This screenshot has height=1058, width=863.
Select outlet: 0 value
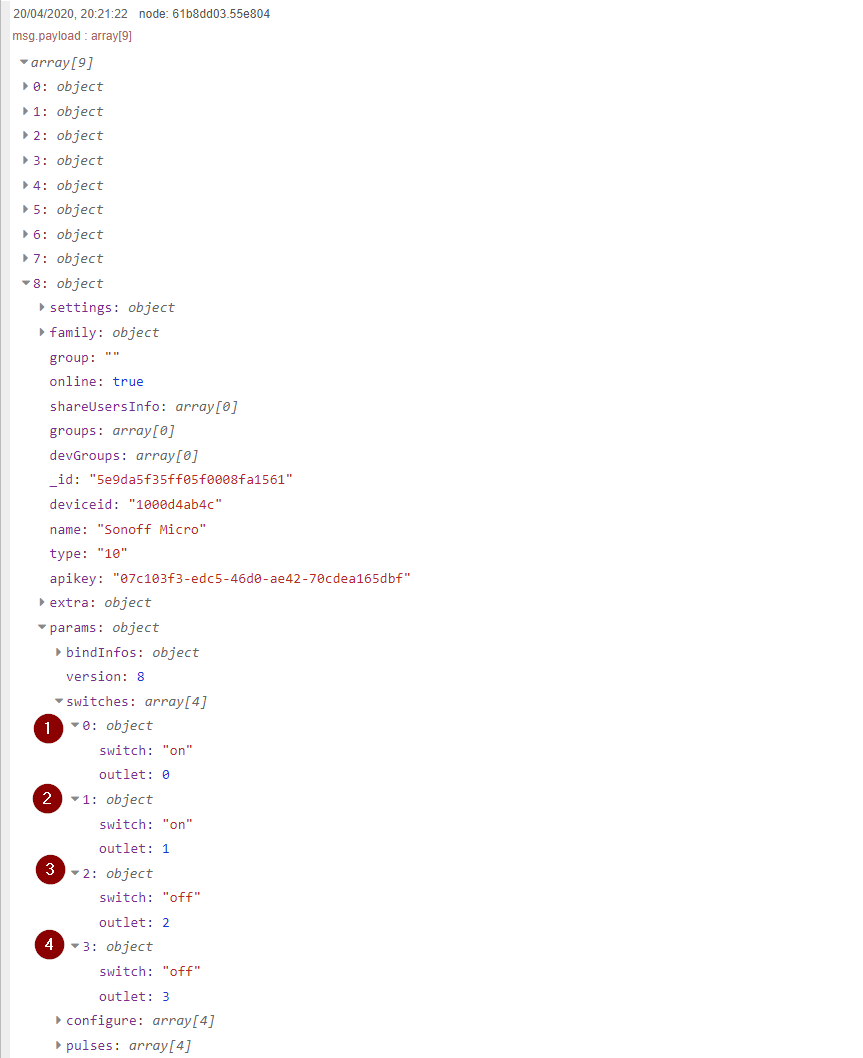click(x=165, y=775)
